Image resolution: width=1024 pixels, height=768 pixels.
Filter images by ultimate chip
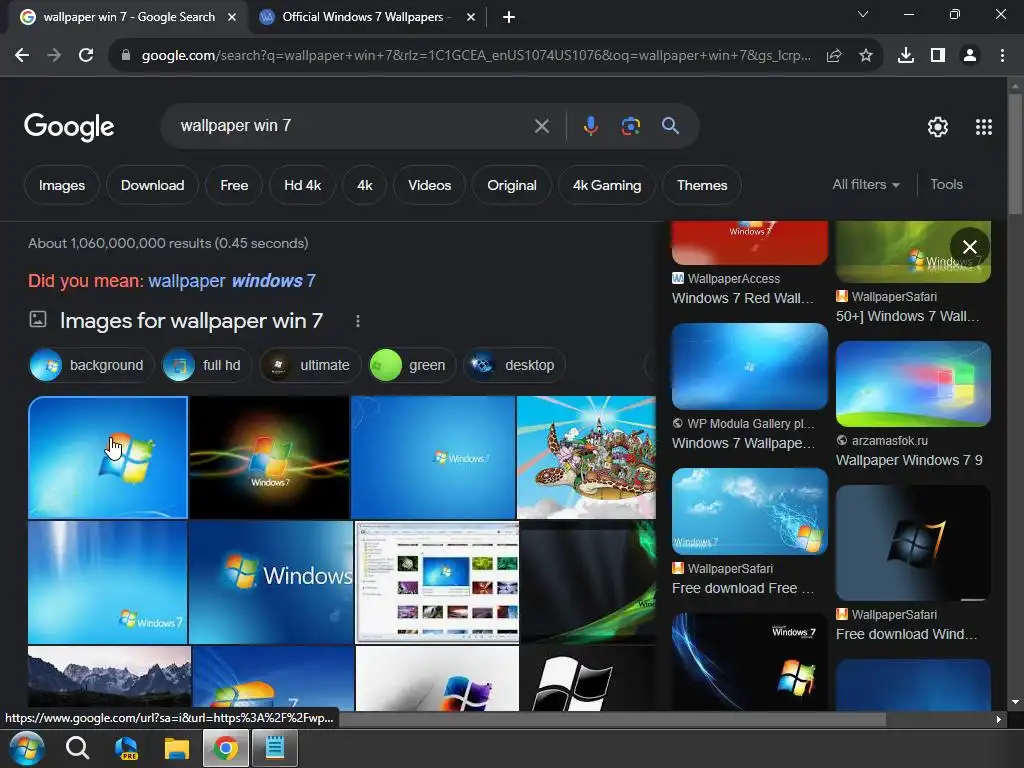click(x=311, y=365)
